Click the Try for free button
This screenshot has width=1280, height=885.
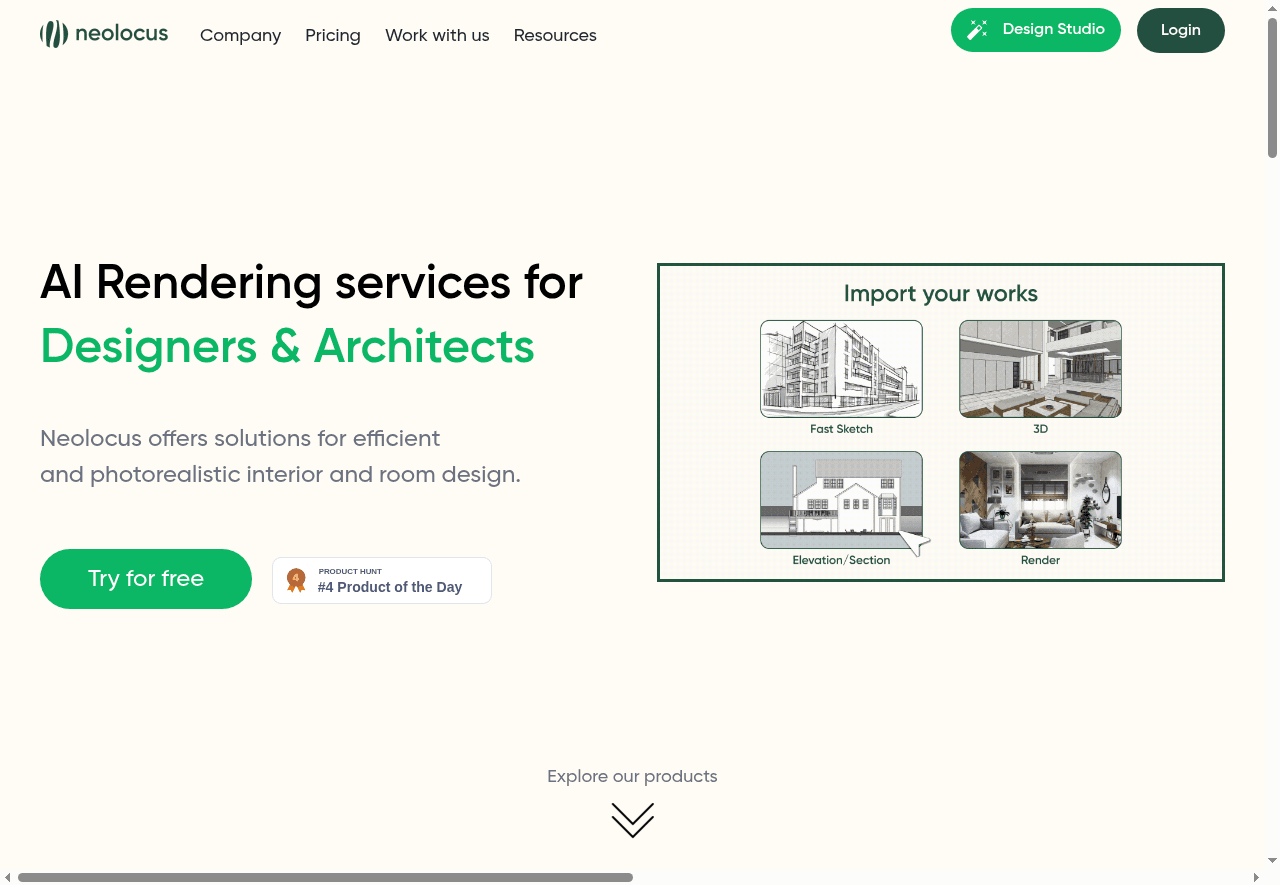(146, 579)
